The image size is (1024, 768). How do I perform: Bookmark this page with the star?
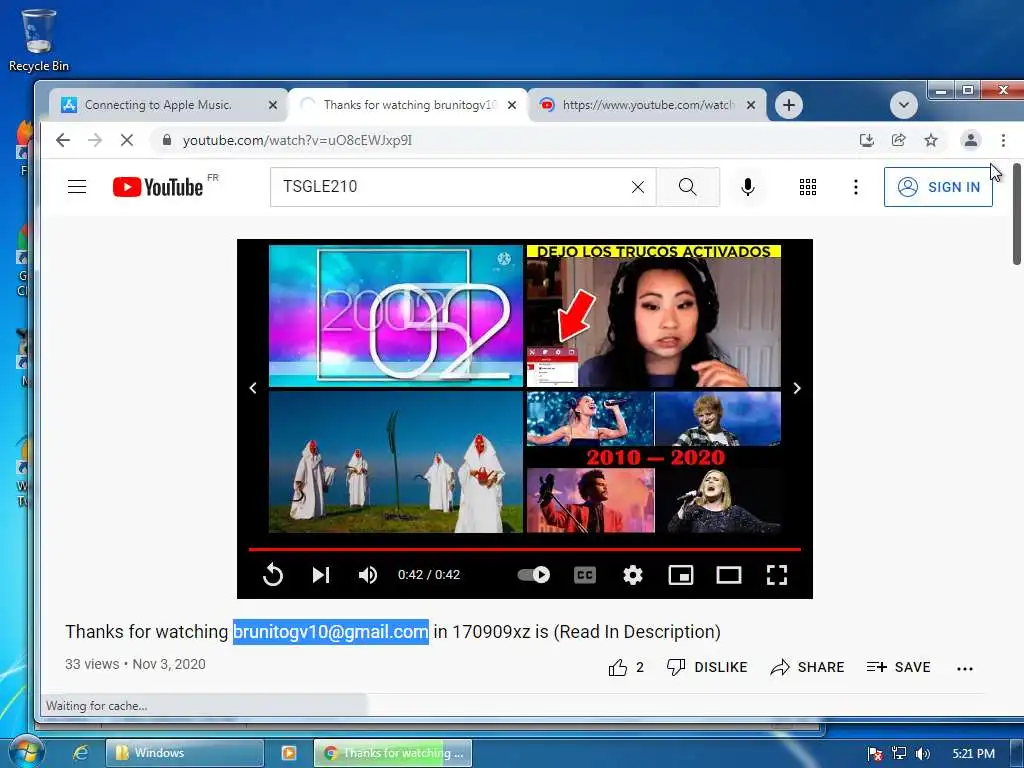coord(931,140)
